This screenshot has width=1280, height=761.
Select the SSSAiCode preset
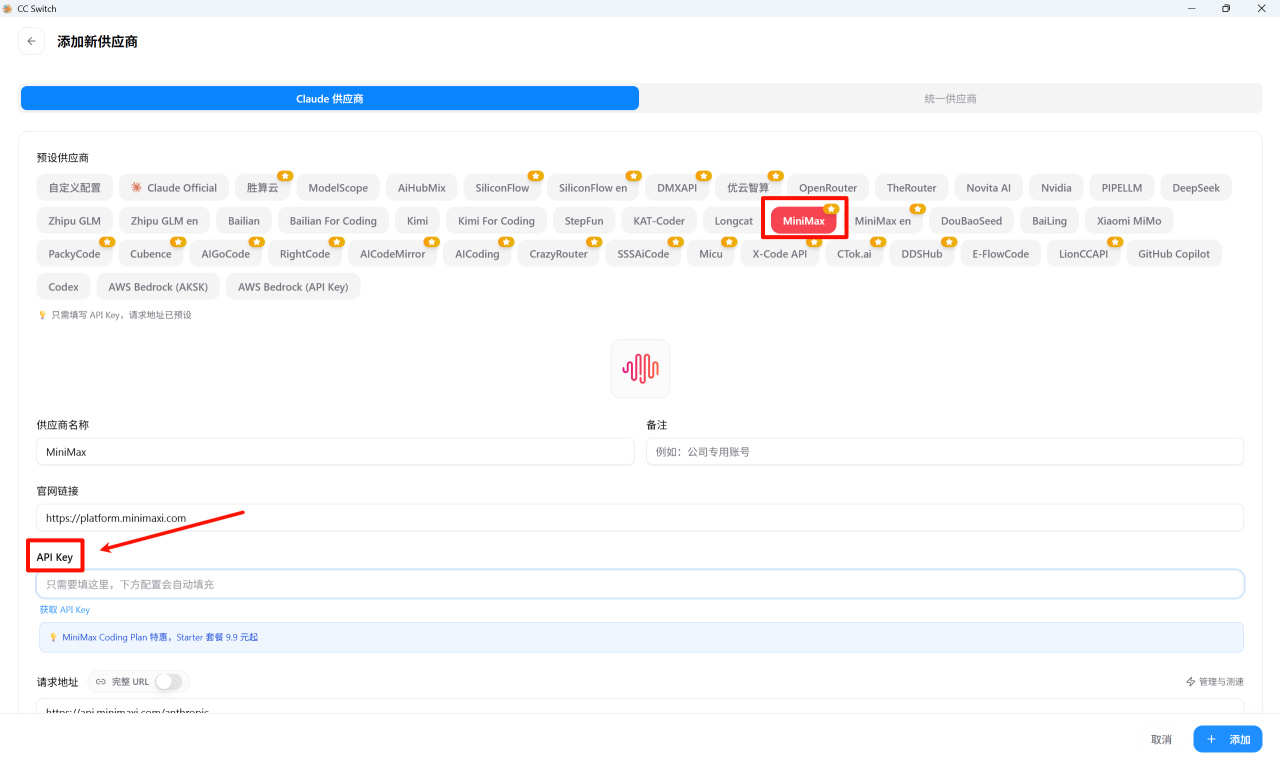[x=643, y=254]
